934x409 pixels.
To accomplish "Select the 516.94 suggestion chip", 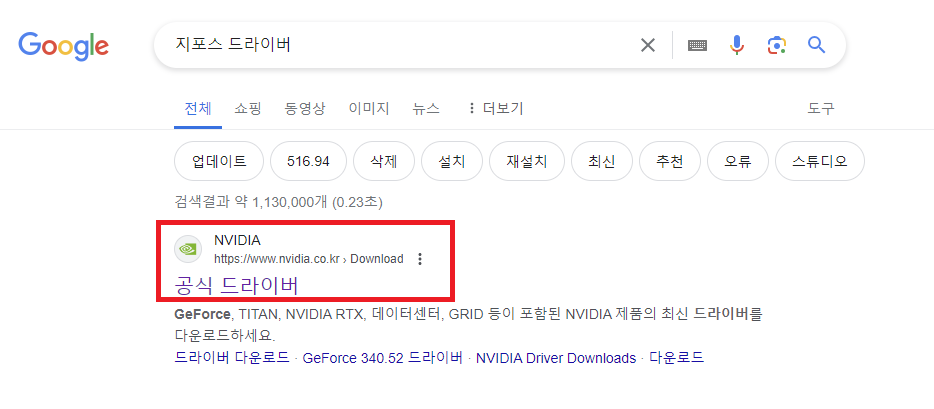I will coord(308,161).
